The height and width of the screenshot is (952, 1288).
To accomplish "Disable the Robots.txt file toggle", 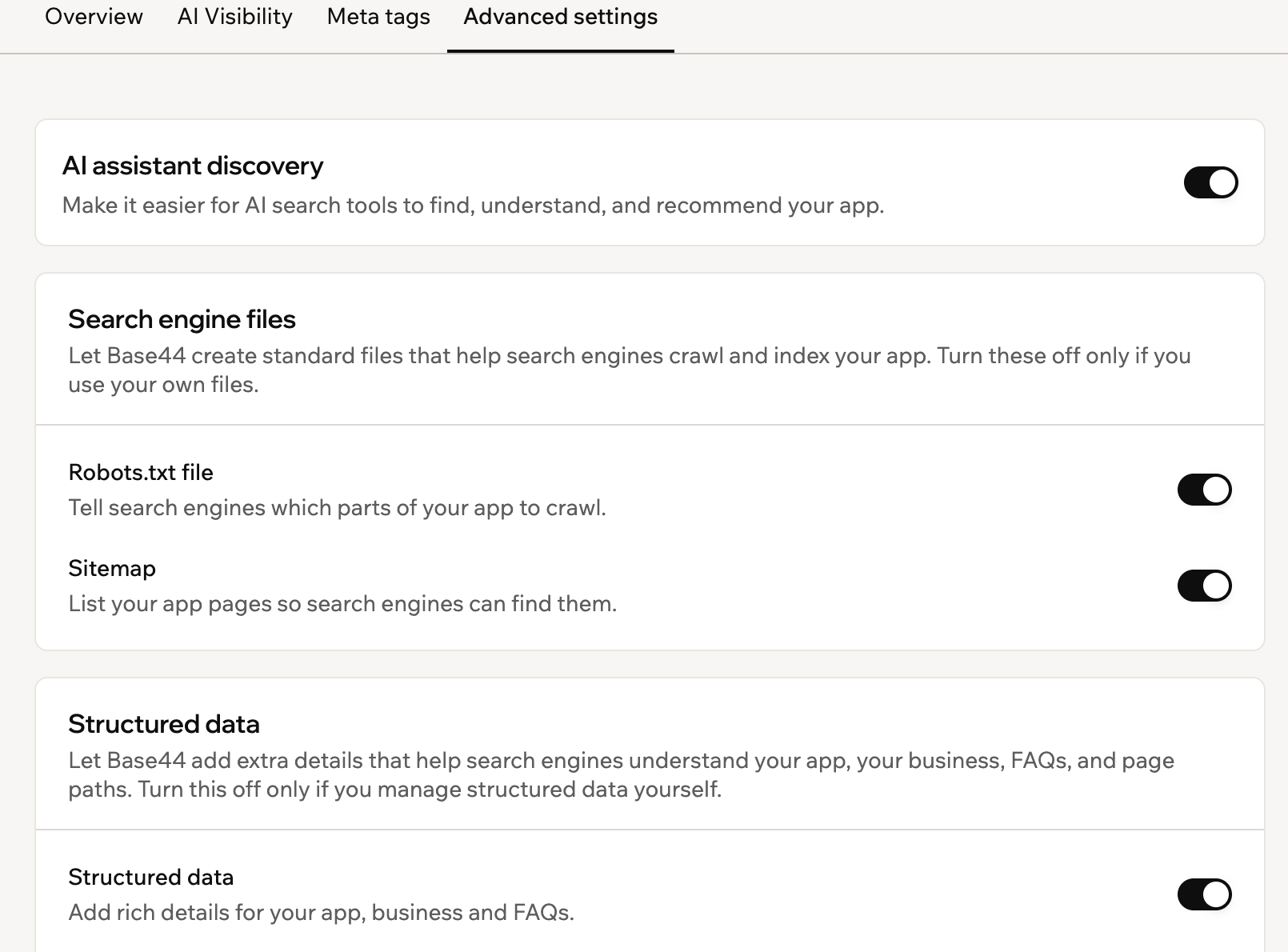I will coord(1204,490).
